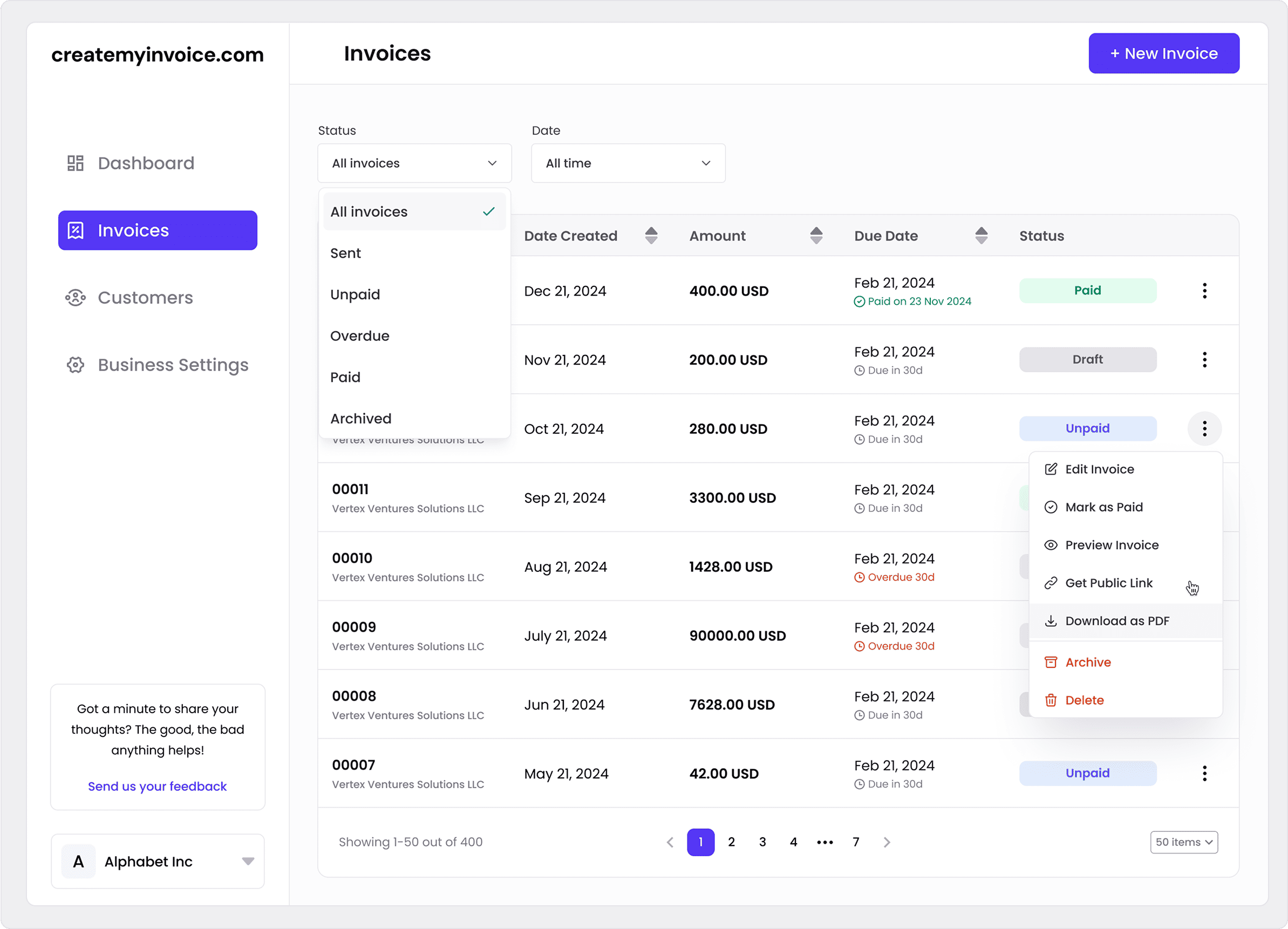This screenshot has height=929, width=1288.
Task: Choose Mark as Paid from context menu
Action: [x=1103, y=507]
